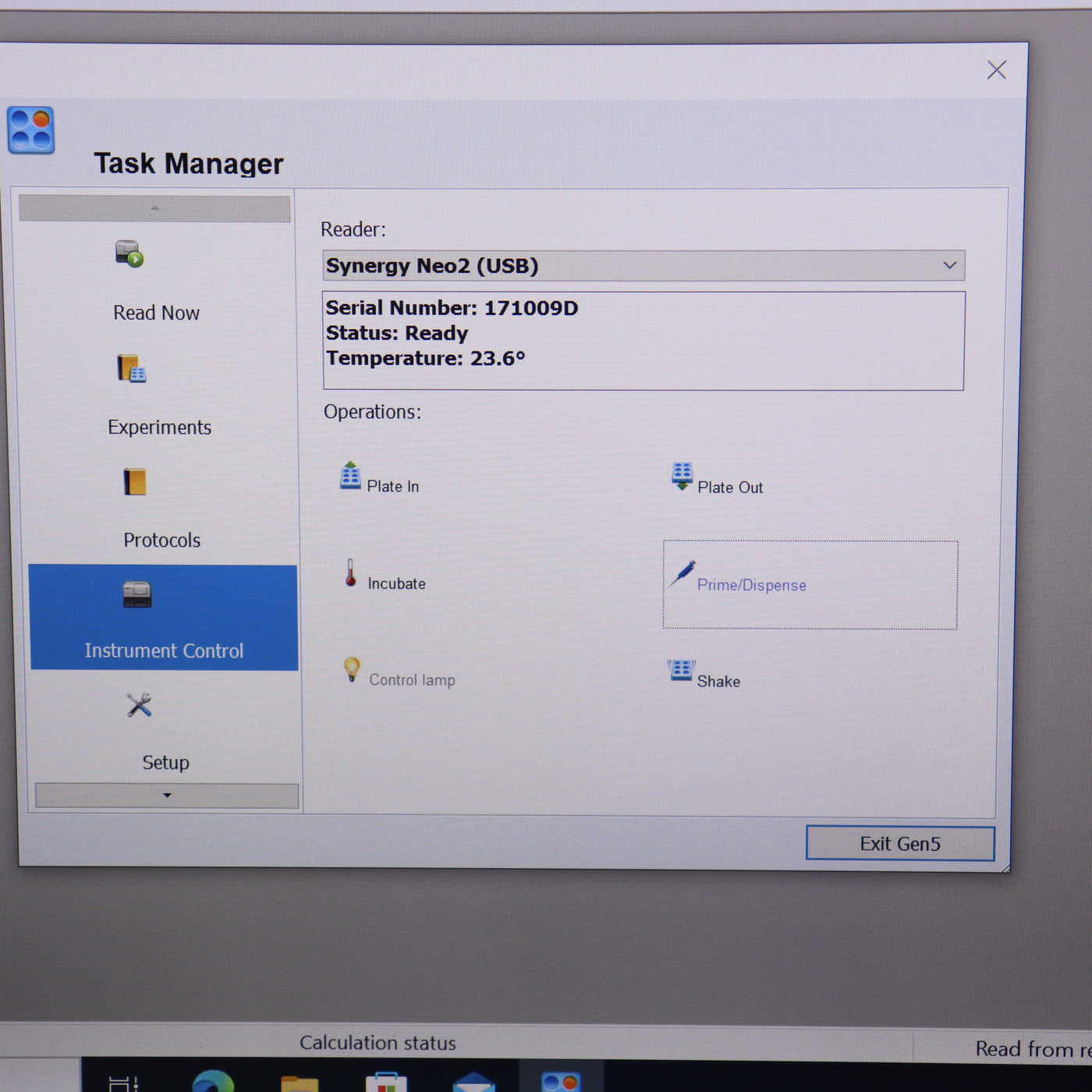Click the reader status information box
1092x1092 pixels.
pyautogui.click(x=643, y=340)
